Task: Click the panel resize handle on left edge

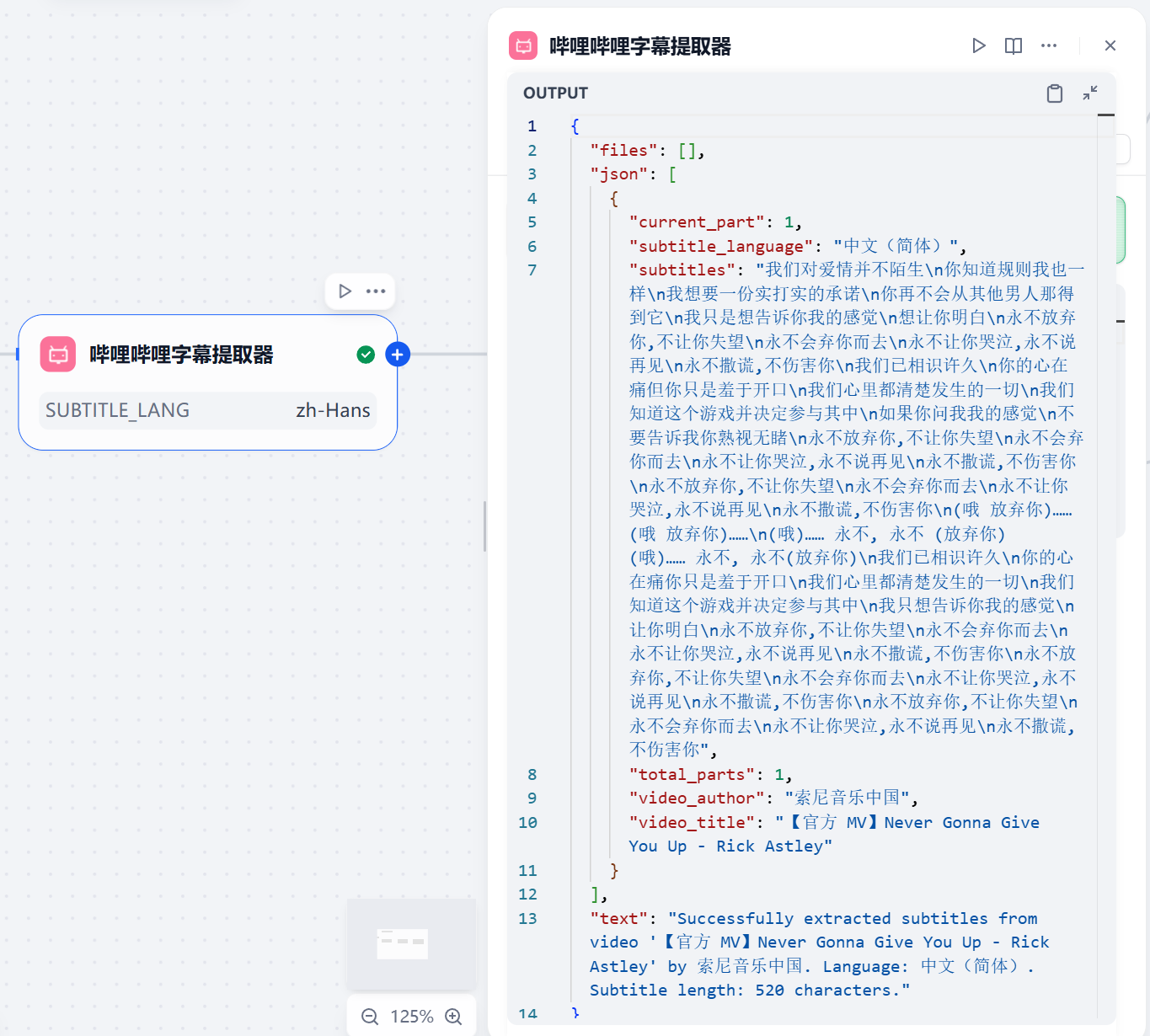Action: coord(485,526)
